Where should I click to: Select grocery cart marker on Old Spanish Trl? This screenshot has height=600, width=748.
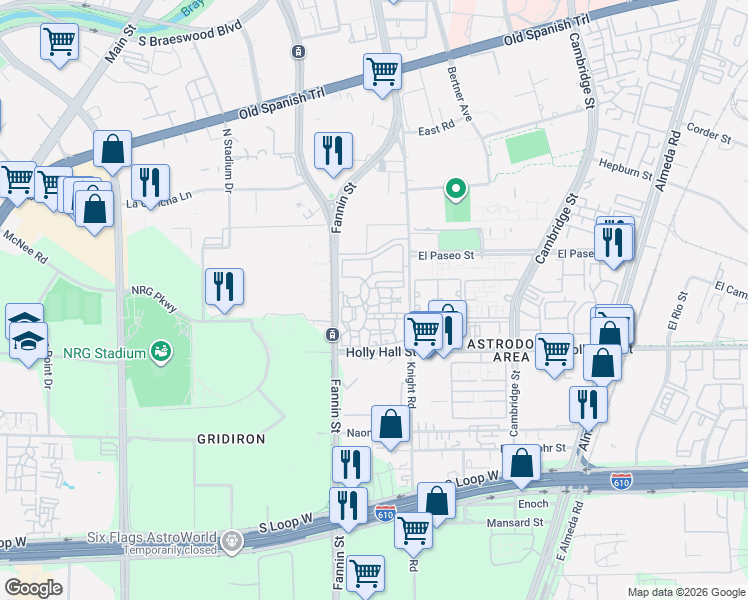pyautogui.click(x=382, y=73)
